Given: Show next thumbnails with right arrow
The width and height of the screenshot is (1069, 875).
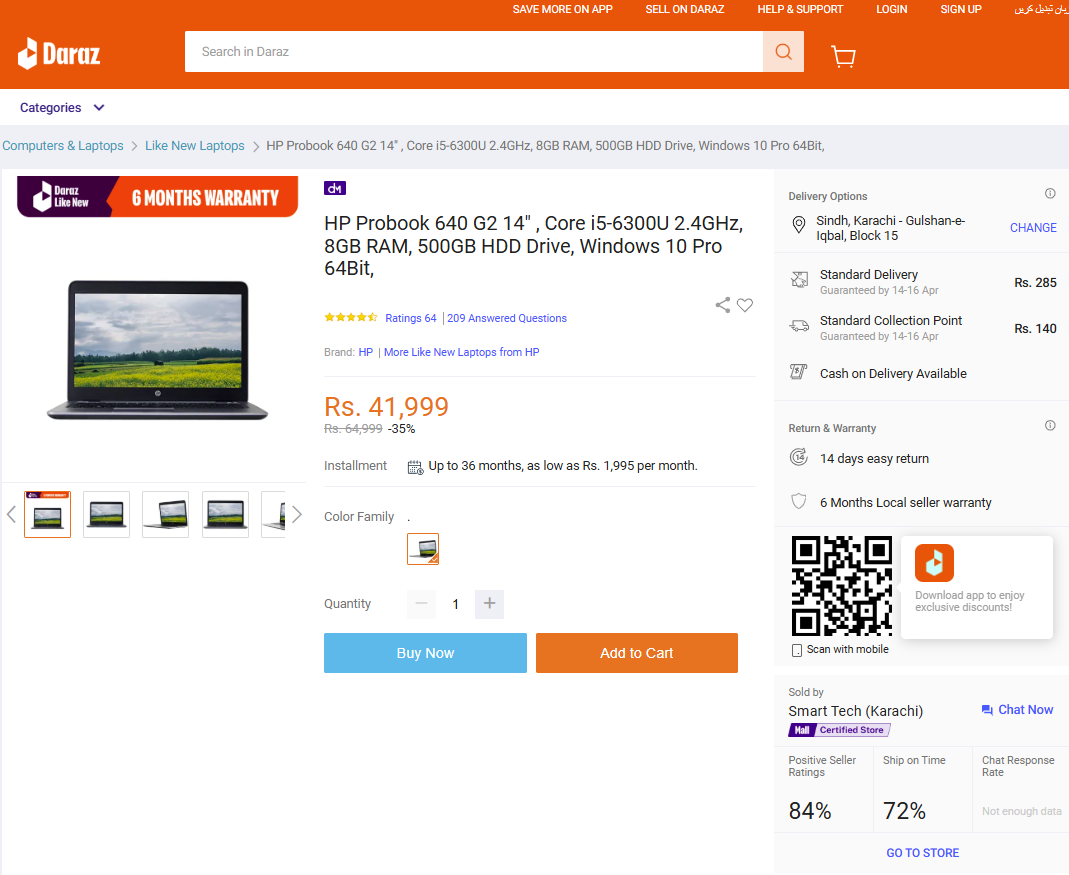Looking at the screenshot, I should [x=297, y=514].
